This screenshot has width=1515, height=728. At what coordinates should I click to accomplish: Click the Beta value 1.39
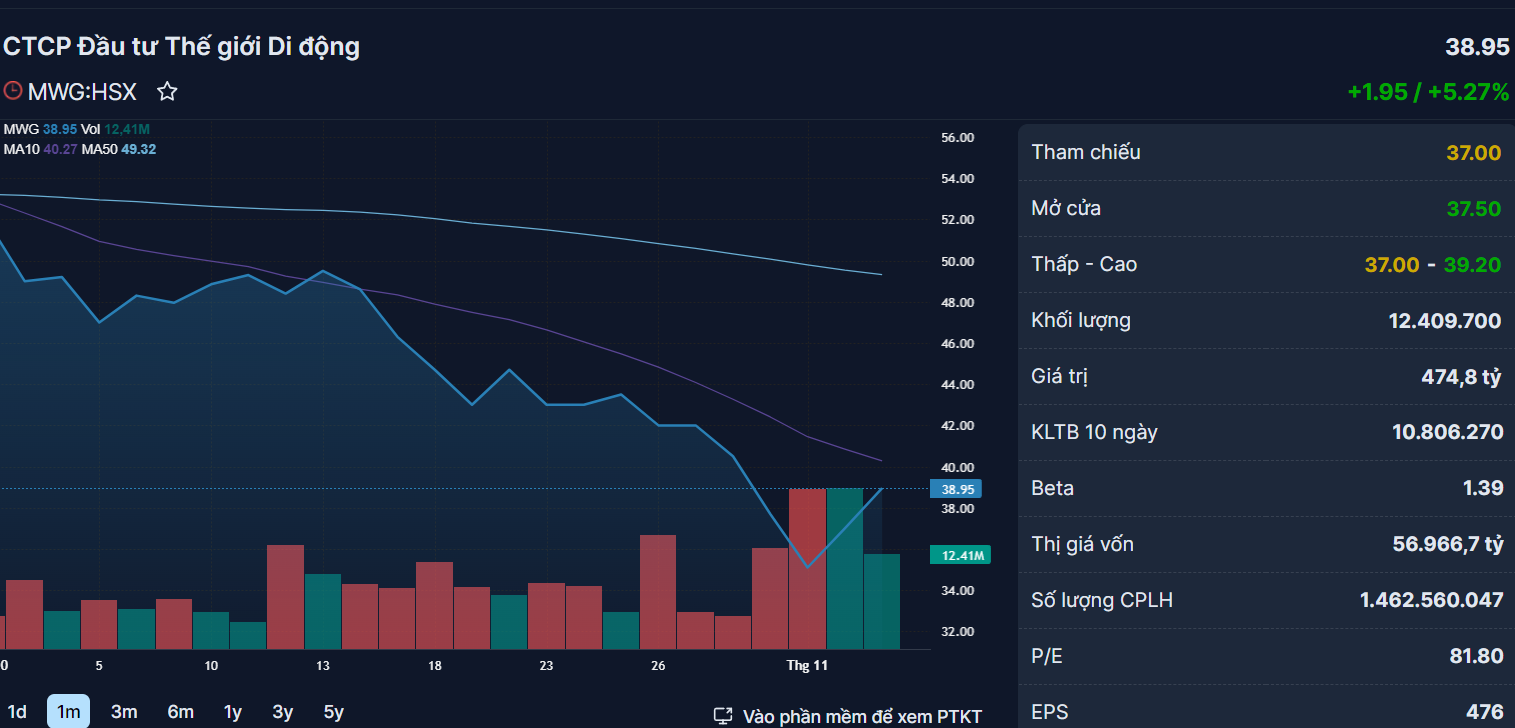1483,489
